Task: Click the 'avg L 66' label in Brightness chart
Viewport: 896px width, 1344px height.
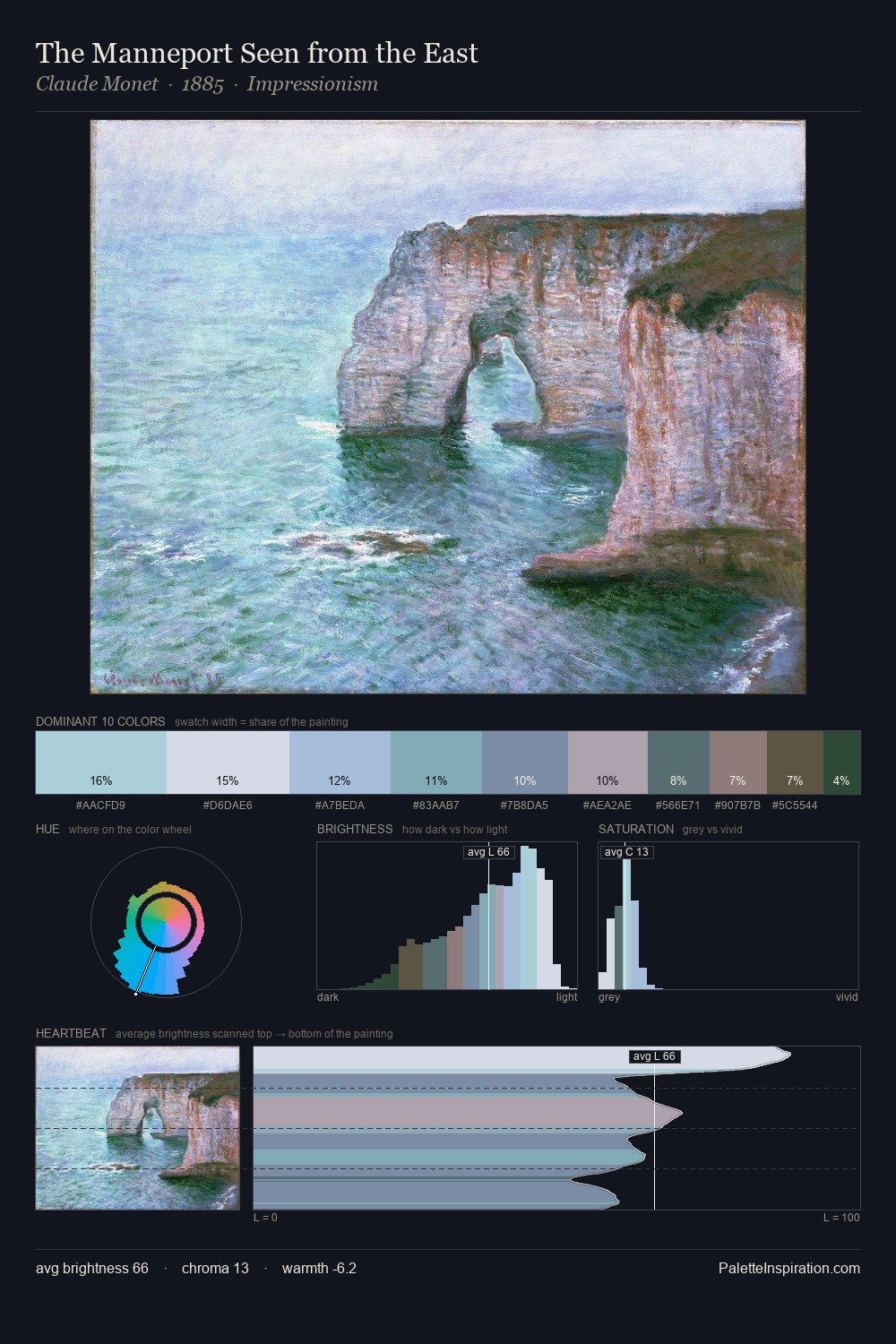Action: (488, 852)
